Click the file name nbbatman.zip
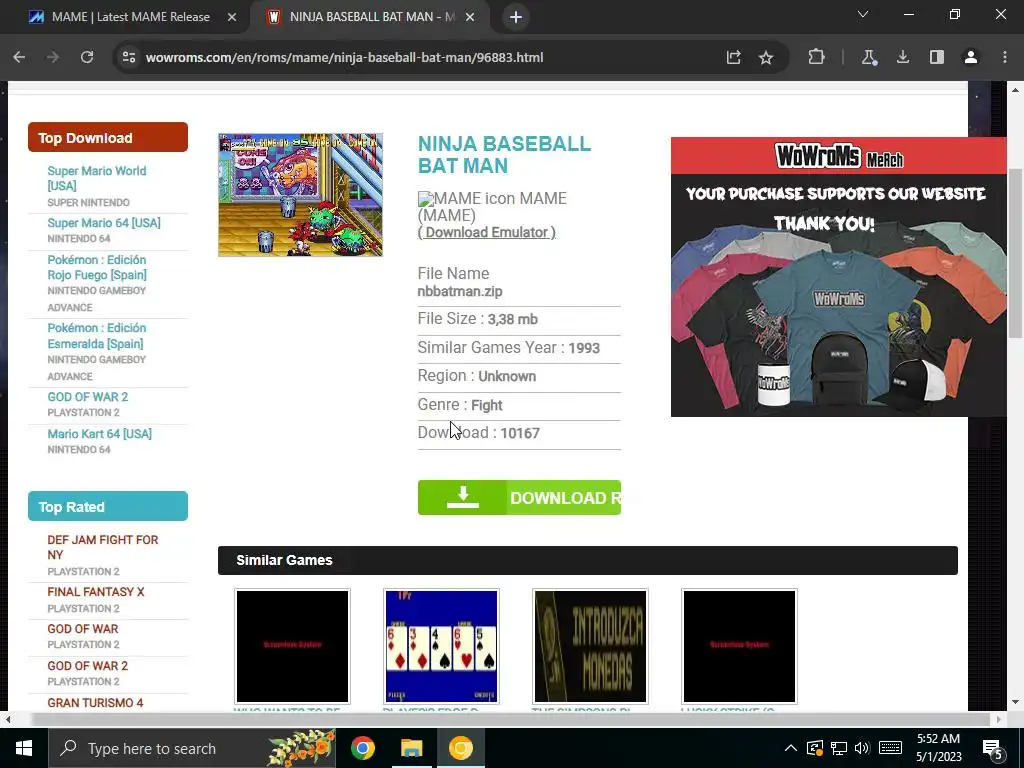Viewport: 1024px width, 768px height. click(x=460, y=291)
